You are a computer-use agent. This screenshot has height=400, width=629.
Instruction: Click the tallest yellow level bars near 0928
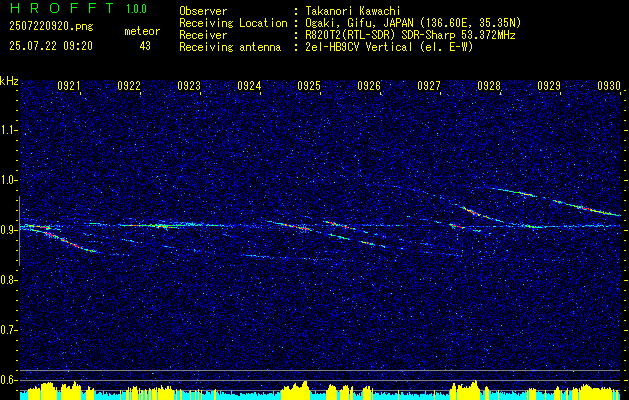coord(467,390)
